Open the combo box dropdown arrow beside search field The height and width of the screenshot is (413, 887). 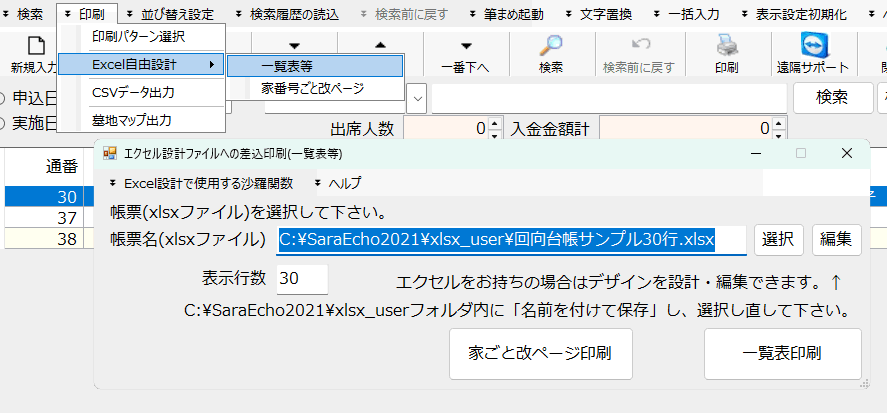(x=417, y=98)
